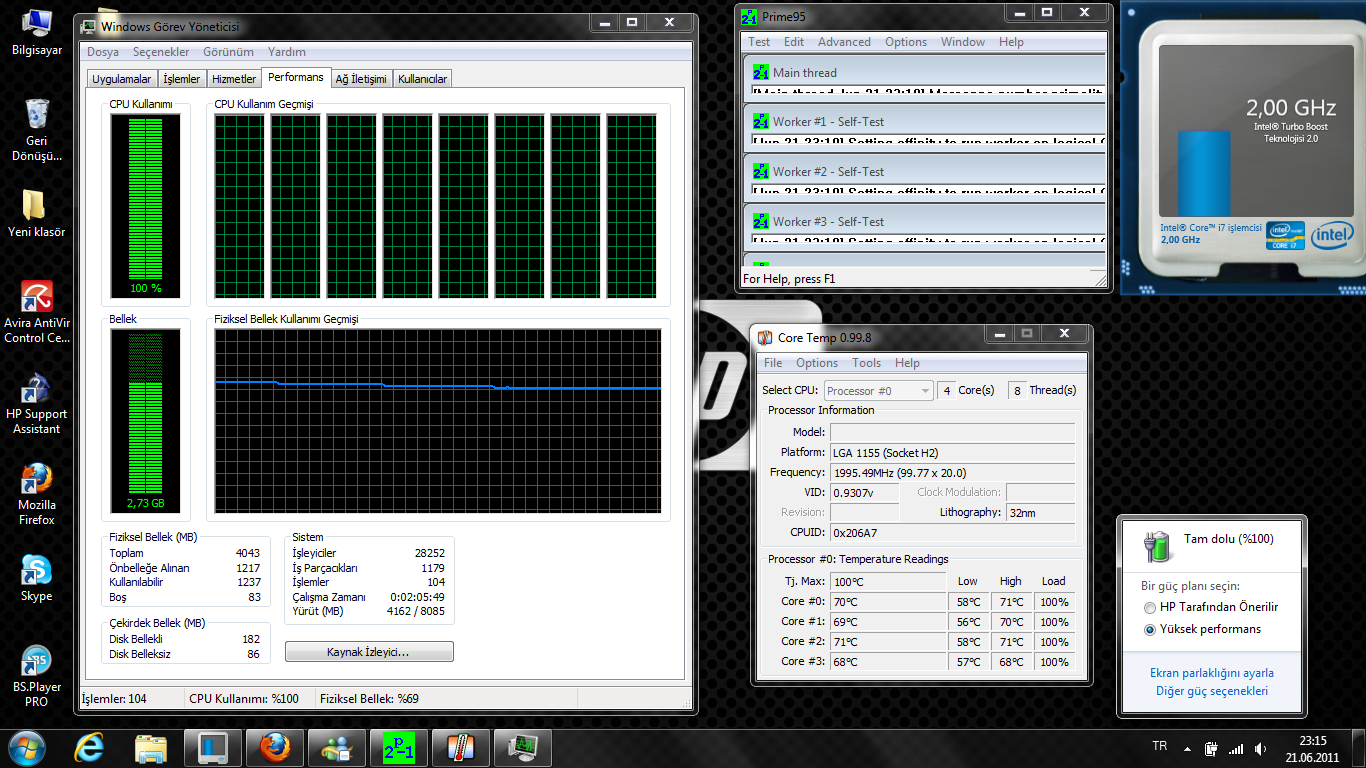Open Prime95 Options menu
1366x768 pixels.
tap(906, 42)
